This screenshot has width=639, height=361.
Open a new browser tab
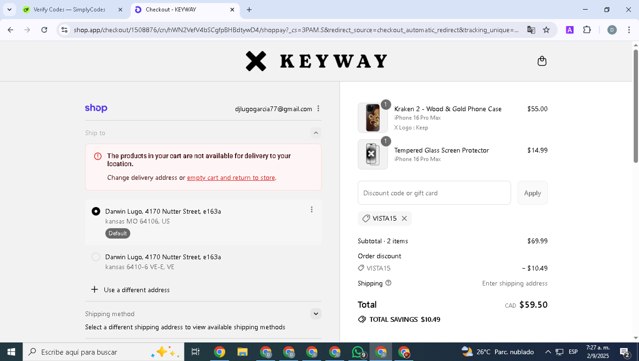[x=249, y=9]
